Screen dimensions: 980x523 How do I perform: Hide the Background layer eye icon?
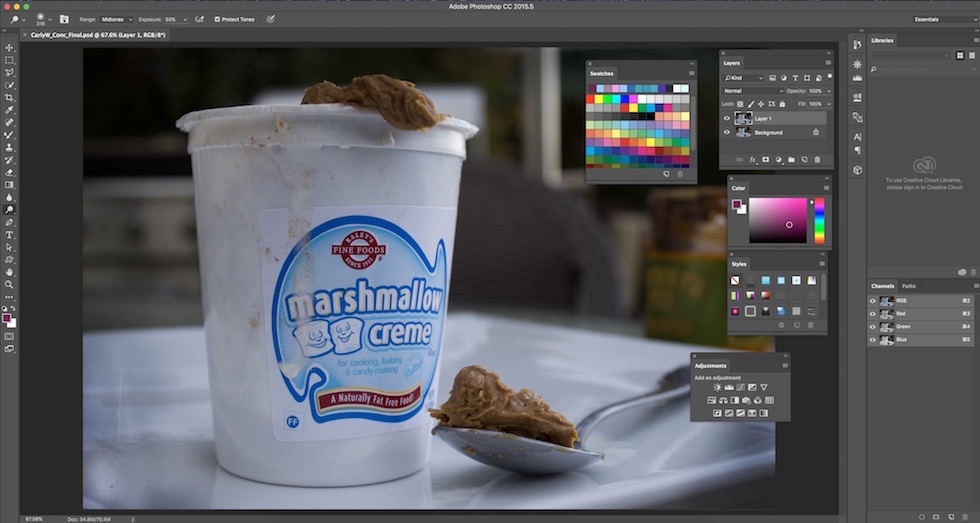click(727, 132)
